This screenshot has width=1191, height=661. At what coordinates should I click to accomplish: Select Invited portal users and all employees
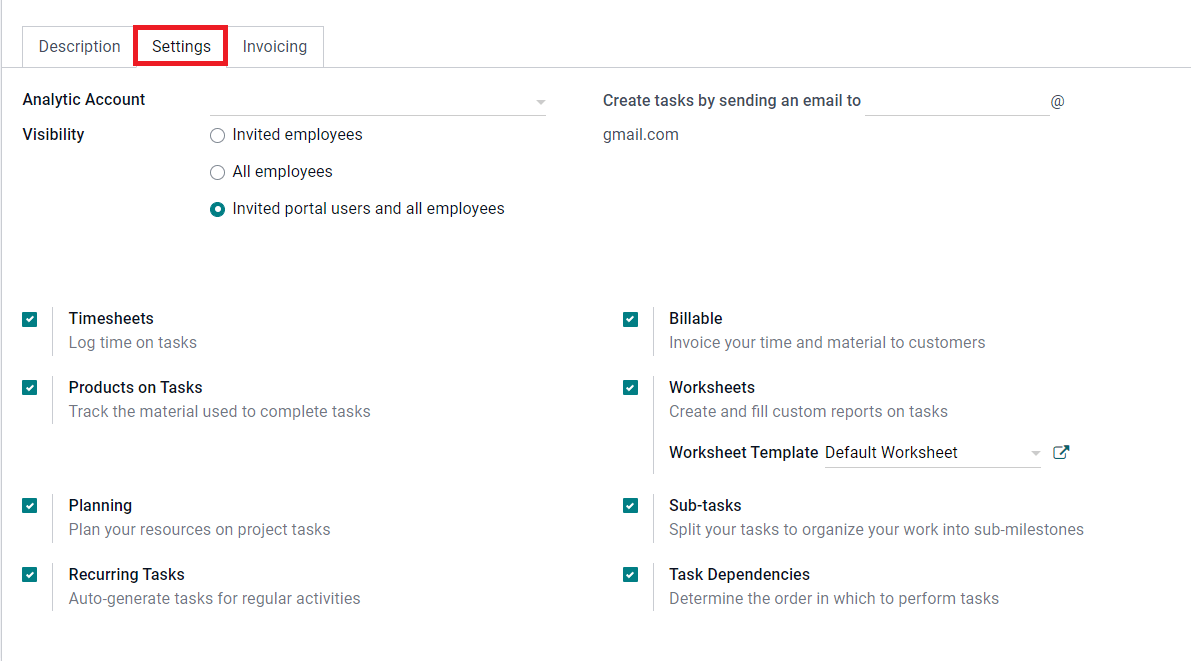pyautogui.click(x=217, y=210)
